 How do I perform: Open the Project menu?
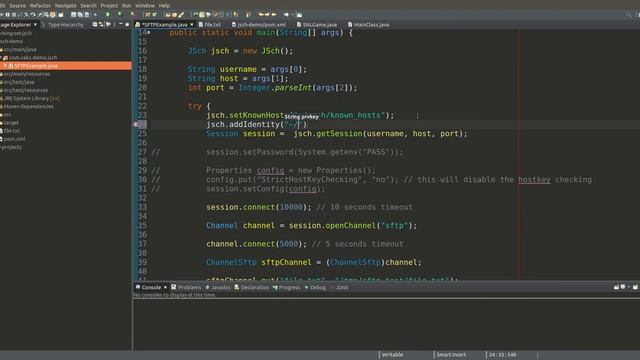(x=109, y=6)
